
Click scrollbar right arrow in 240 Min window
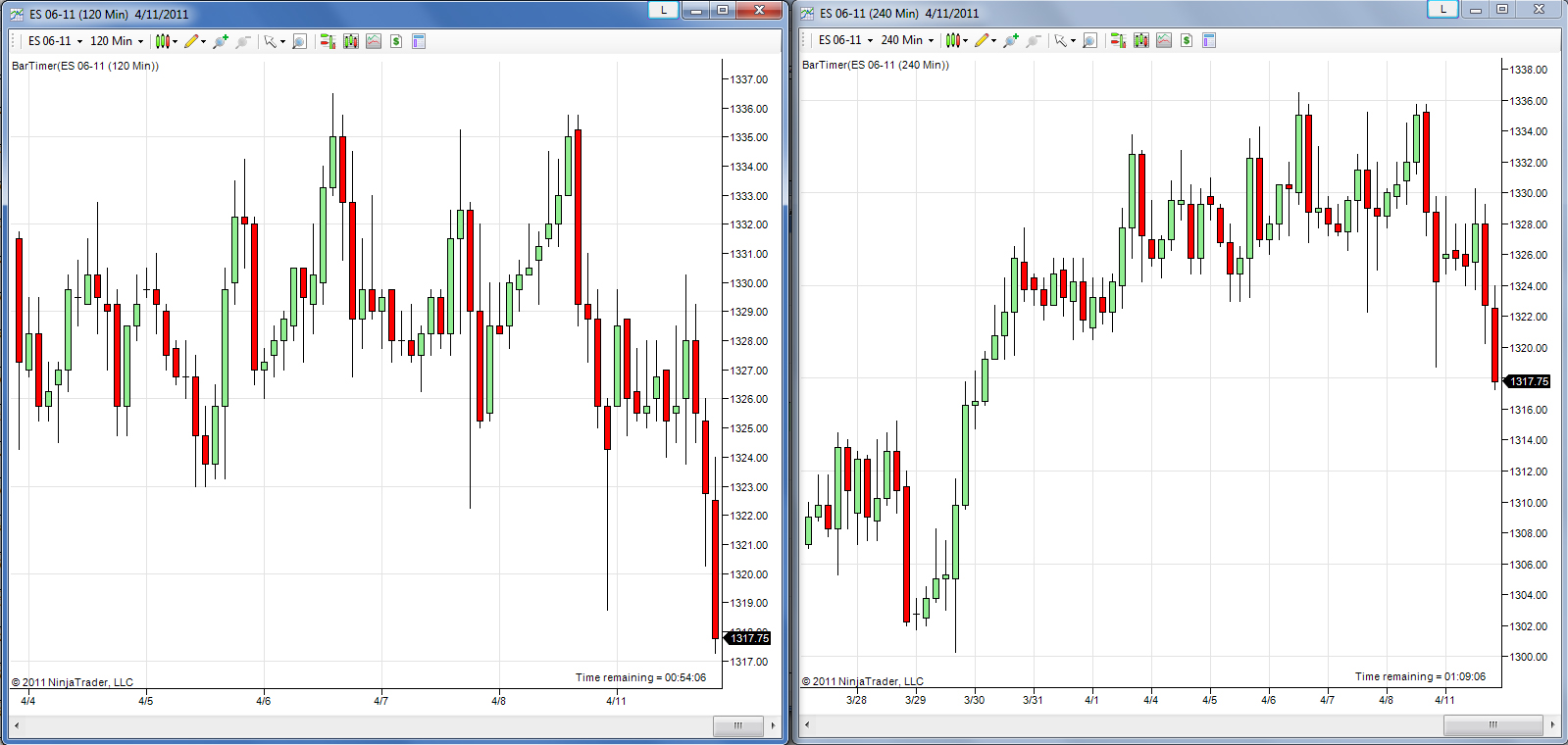[1552, 724]
